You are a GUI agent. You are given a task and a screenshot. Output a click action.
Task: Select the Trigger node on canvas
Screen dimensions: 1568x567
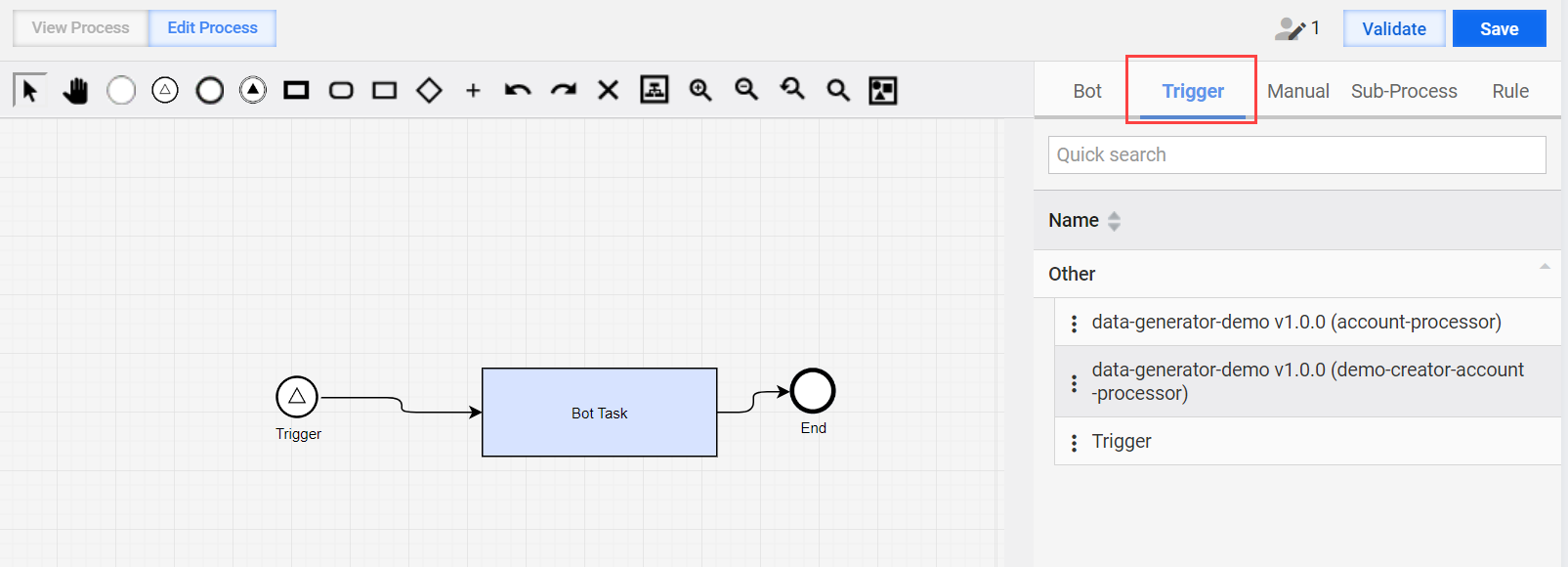click(297, 397)
